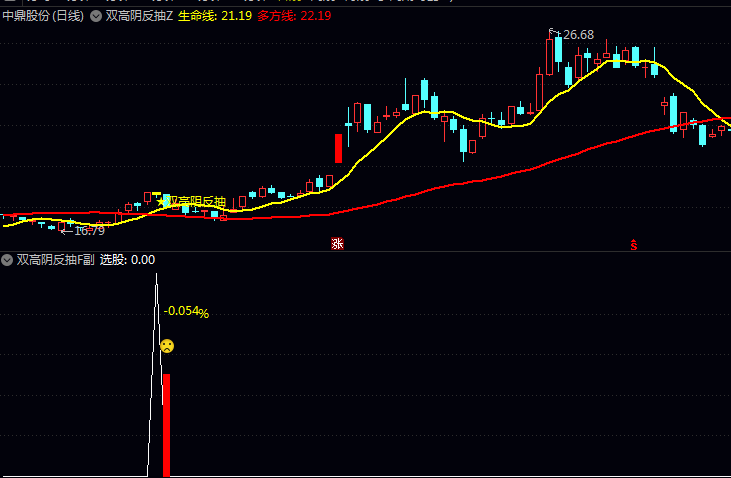
Task: Click the star 双高阴反抽 signal label
Action: click(x=192, y=201)
